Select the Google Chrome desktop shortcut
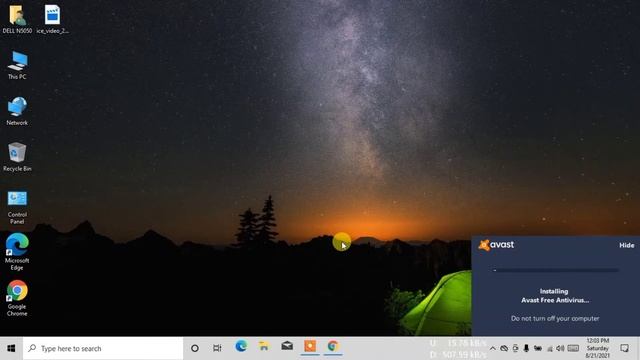640x360 pixels. tap(17, 298)
